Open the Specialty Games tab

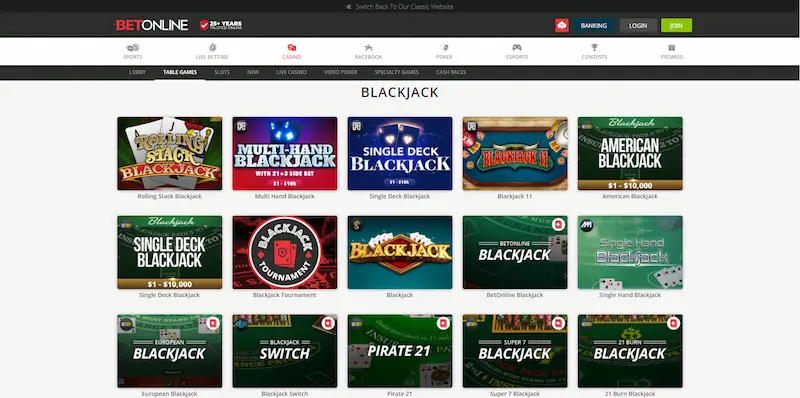[396, 72]
